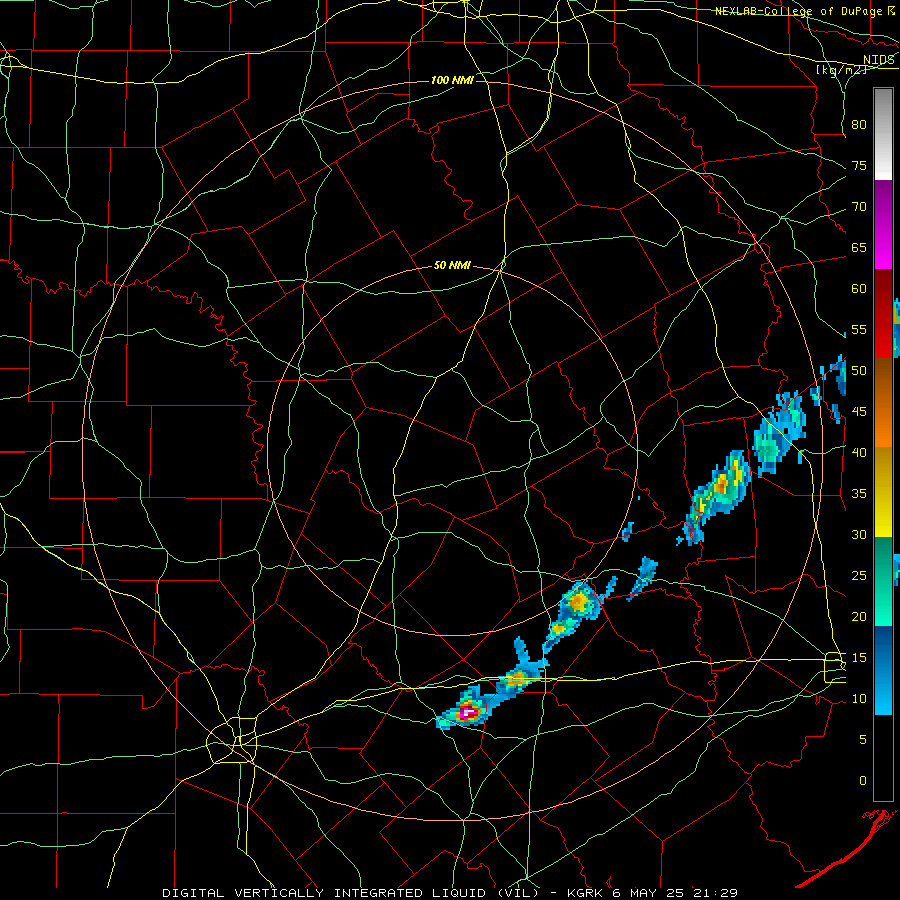This screenshot has width=900, height=900.
Task: Click the 5 value on color scale
Action: (863, 740)
